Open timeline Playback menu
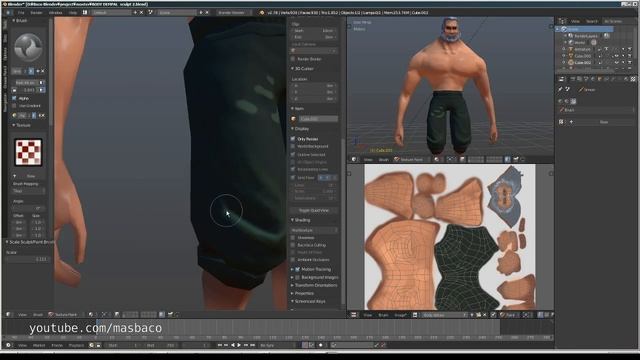Viewport: 640px width, 360px height. [x=76, y=345]
